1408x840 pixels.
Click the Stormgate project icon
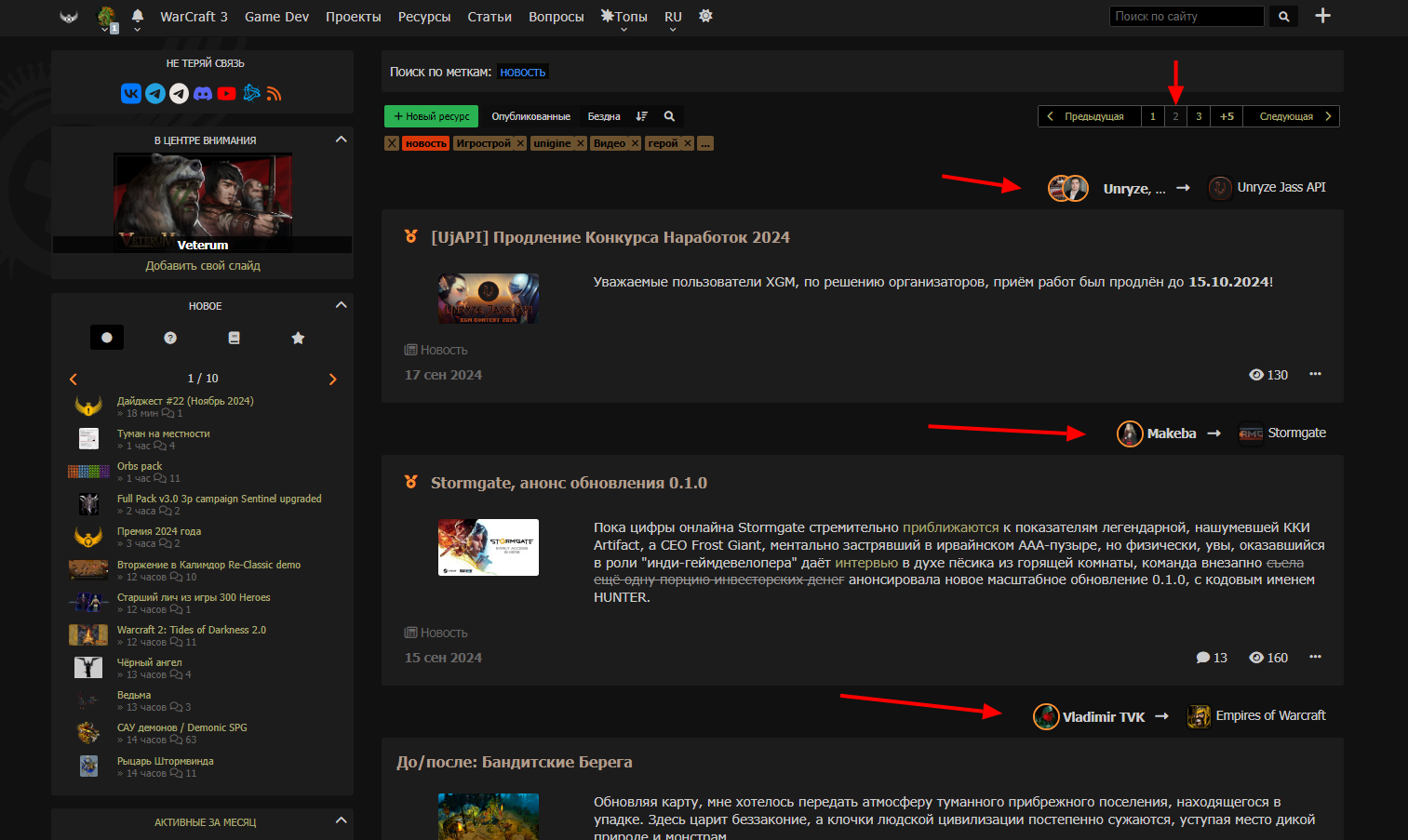pos(1251,433)
